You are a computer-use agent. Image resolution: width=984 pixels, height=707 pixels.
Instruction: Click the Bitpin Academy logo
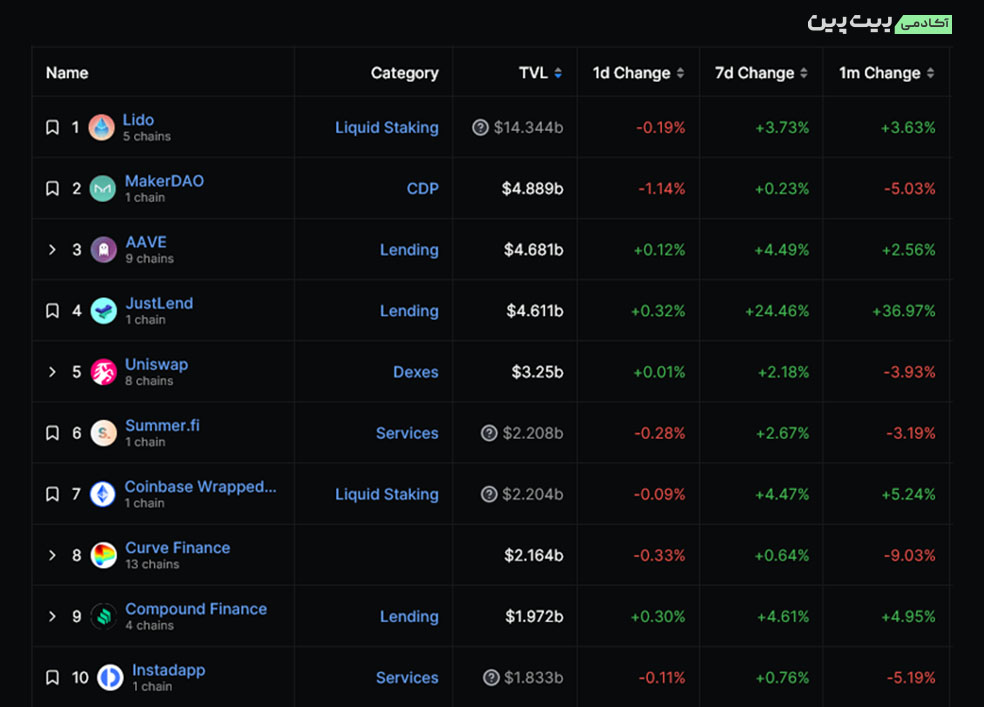(x=879, y=23)
